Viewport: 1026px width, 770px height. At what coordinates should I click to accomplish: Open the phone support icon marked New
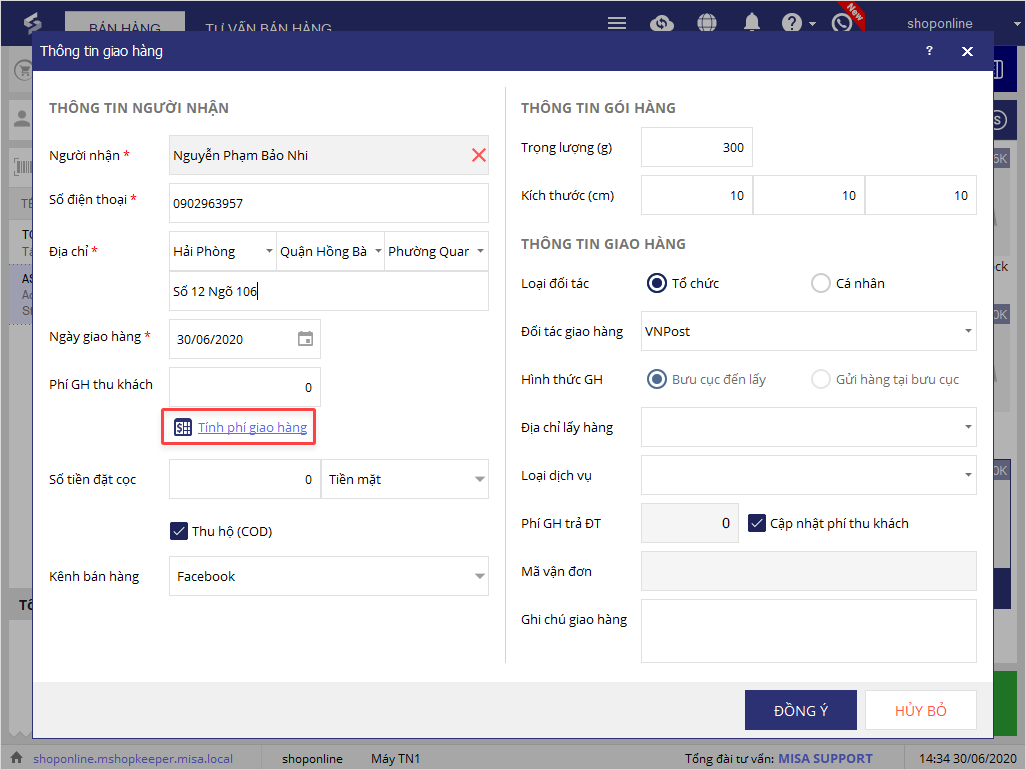point(842,23)
